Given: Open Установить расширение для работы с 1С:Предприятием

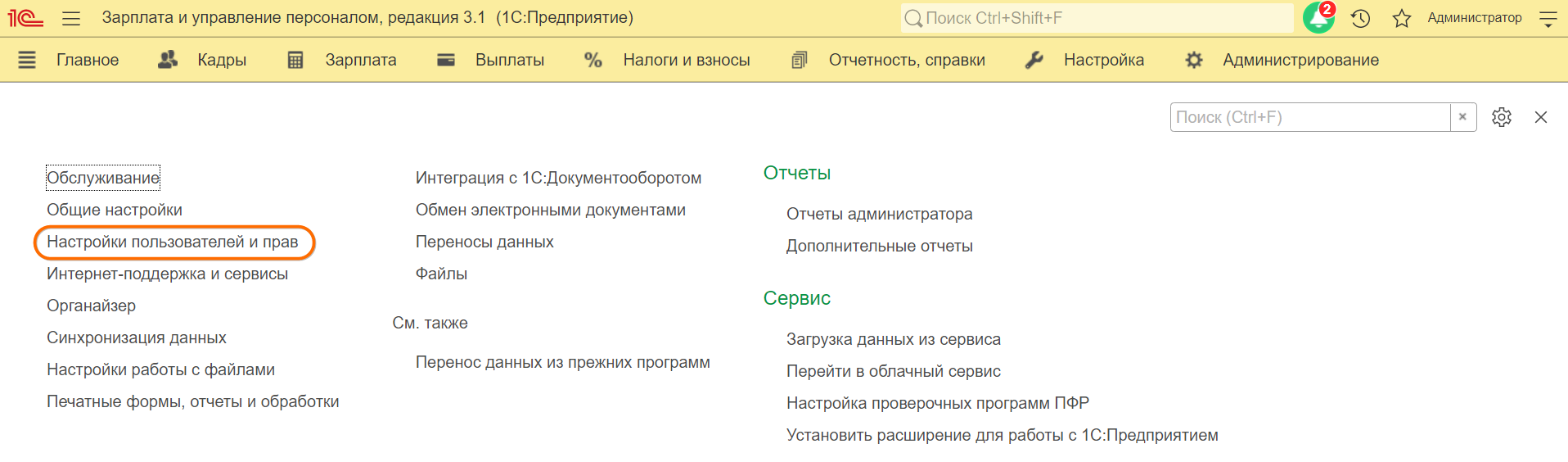Looking at the screenshot, I should coord(1003,435).
